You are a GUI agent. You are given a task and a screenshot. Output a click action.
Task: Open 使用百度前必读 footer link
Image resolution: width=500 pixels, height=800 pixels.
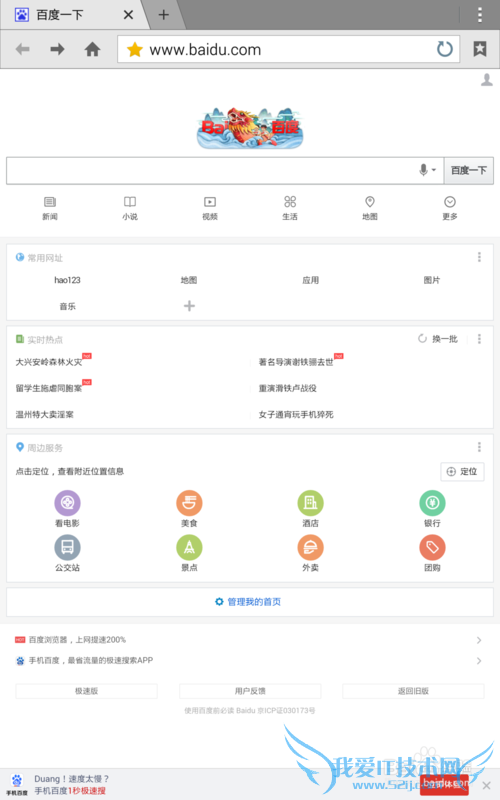209,710
